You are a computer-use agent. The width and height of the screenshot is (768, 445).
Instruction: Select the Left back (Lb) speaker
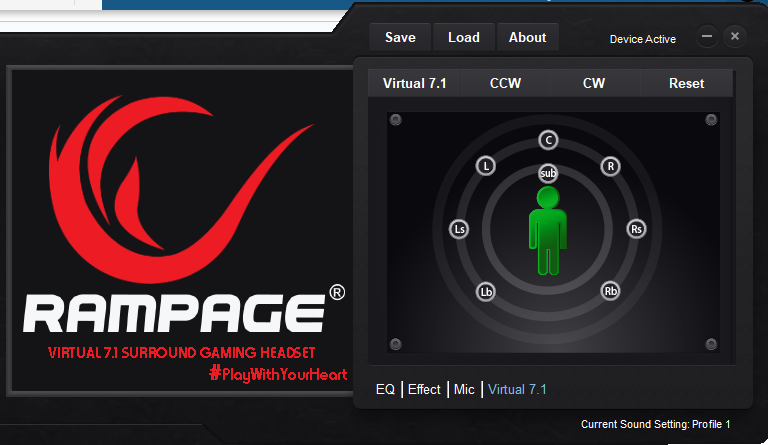(x=486, y=292)
